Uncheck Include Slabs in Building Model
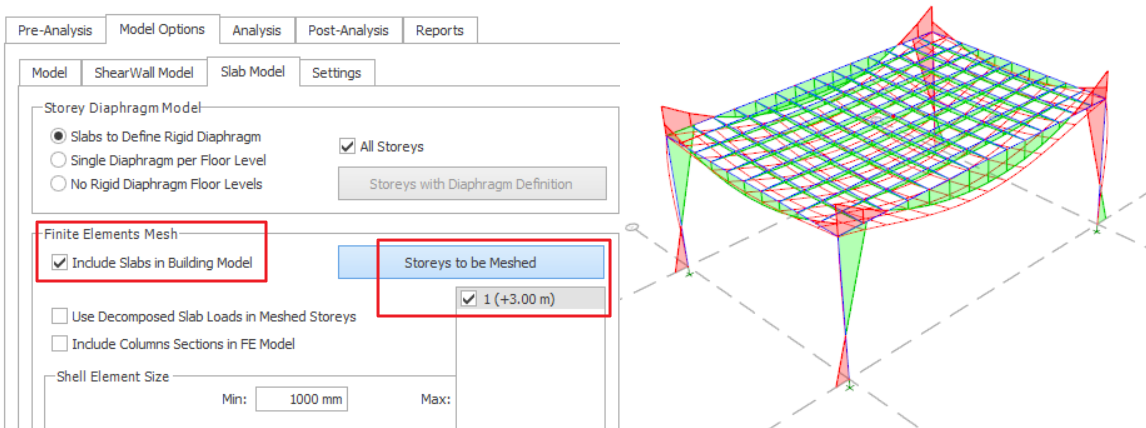 coord(60,263)
